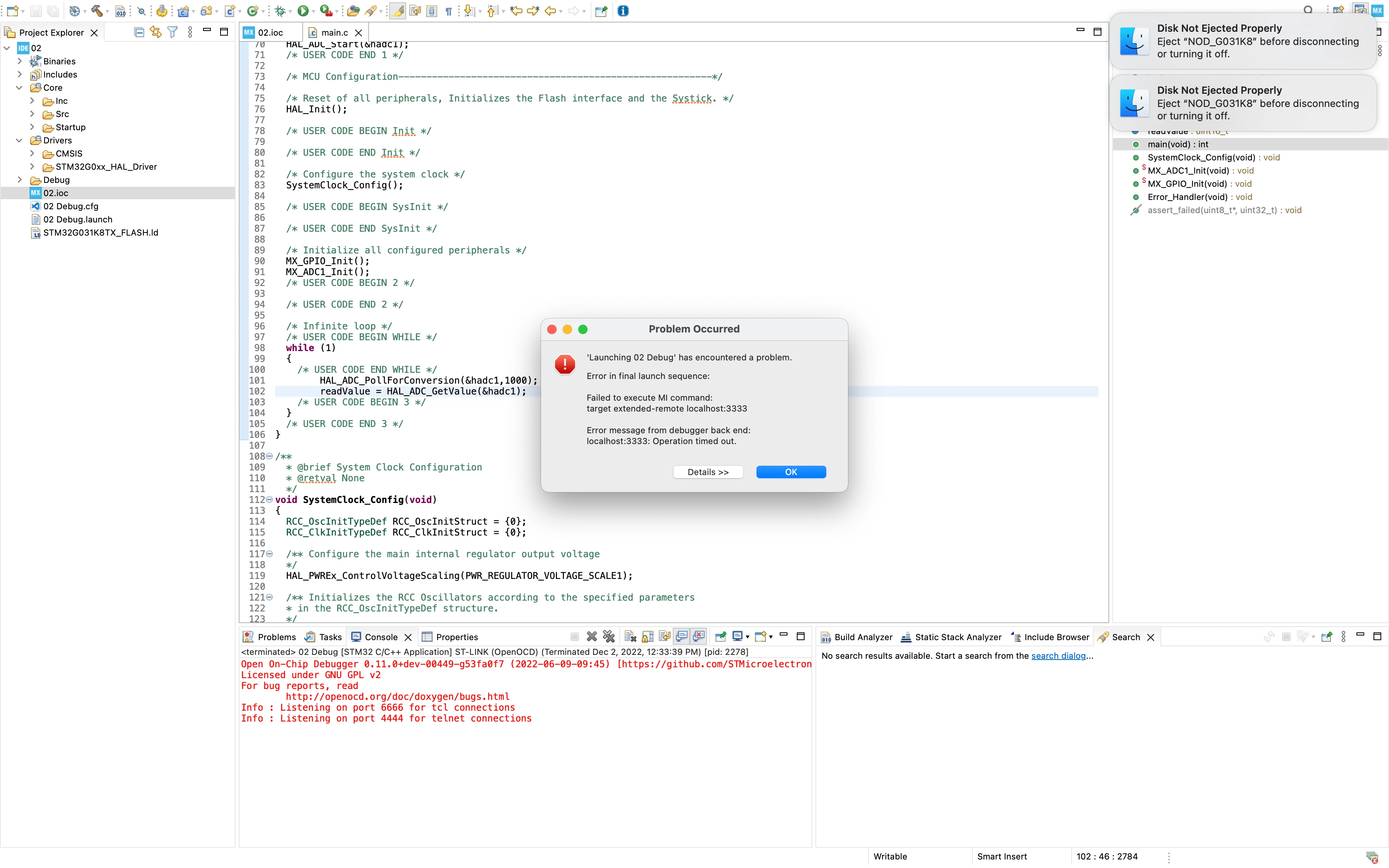Toggle Link with Editor in Project Explorer
This screenshot has width=1389, height=868.
click(155, 32)
